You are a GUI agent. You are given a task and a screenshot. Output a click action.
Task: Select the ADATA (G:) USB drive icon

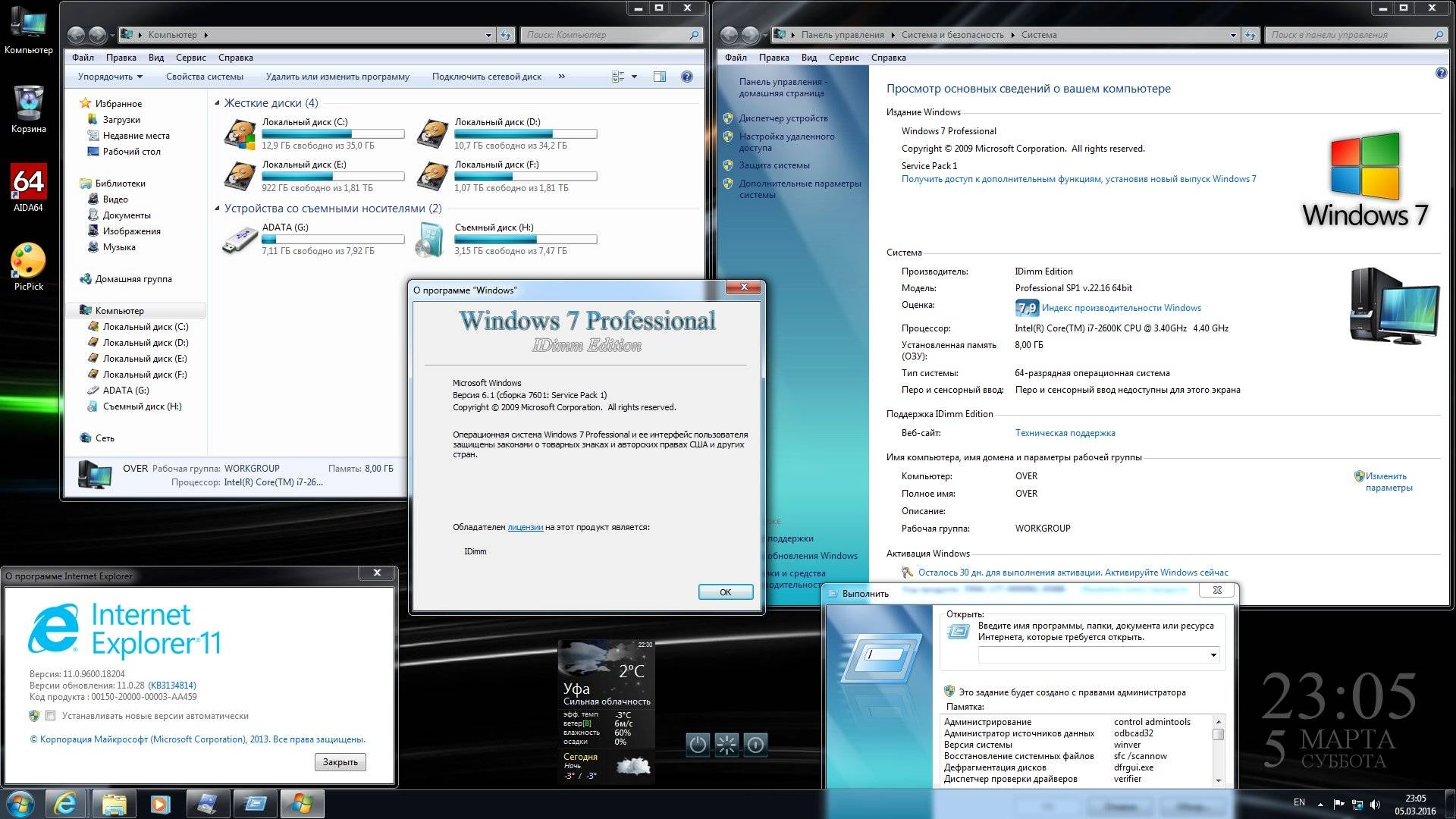(x=240, y=240)
